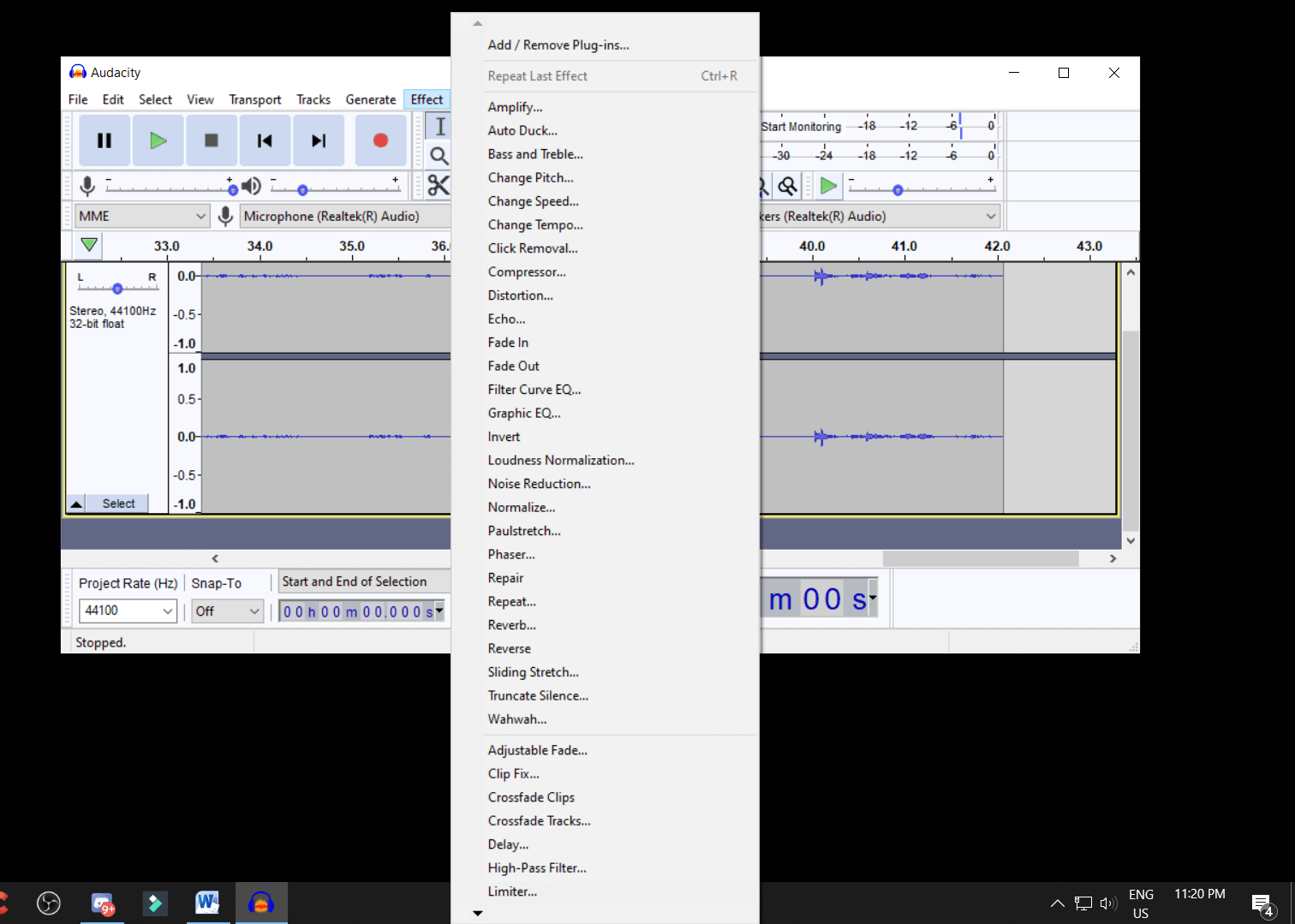Apply the Fade In effect

click(605, 343)
